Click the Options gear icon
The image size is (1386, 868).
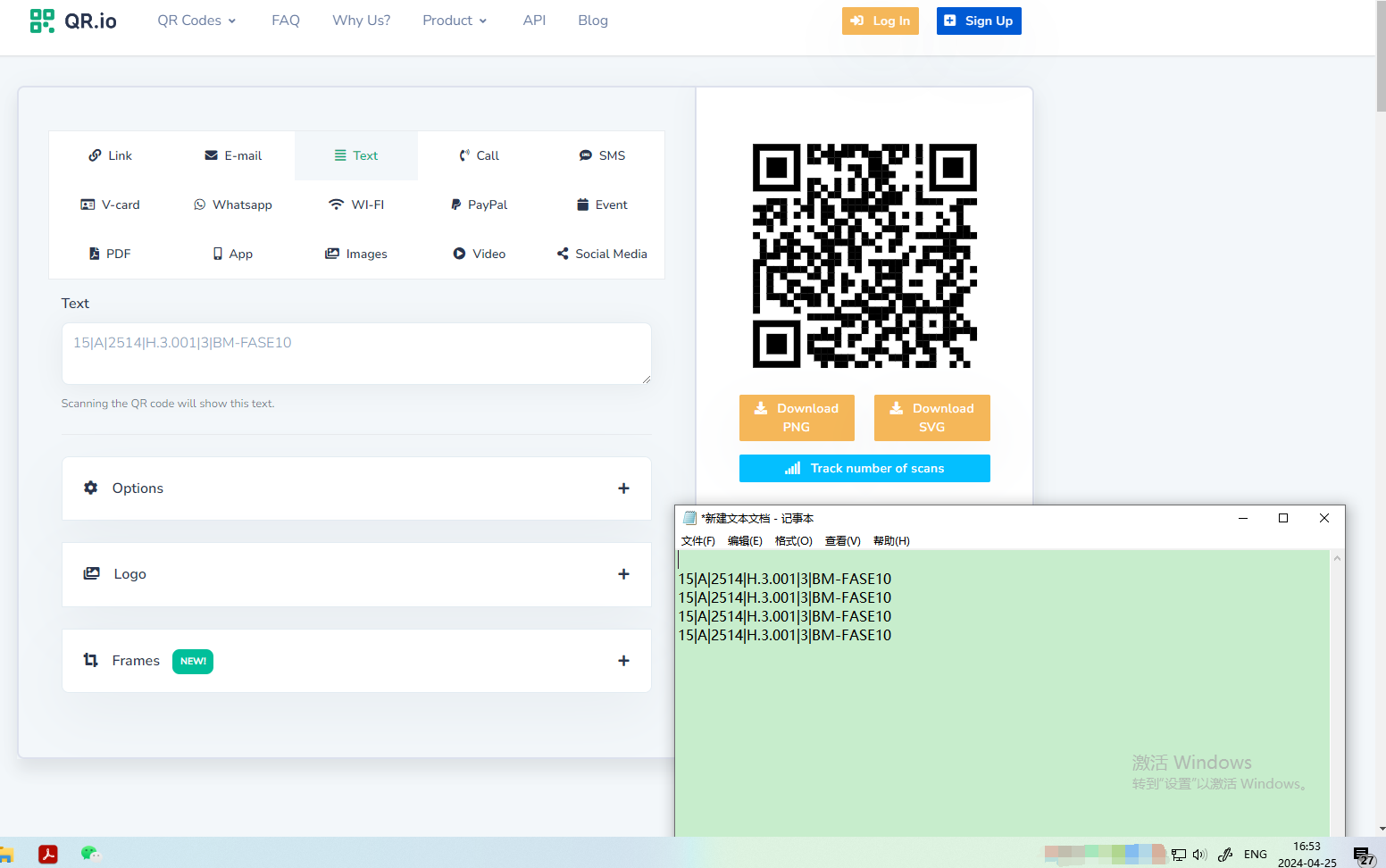pyautogui.click(x=90, y=488)
